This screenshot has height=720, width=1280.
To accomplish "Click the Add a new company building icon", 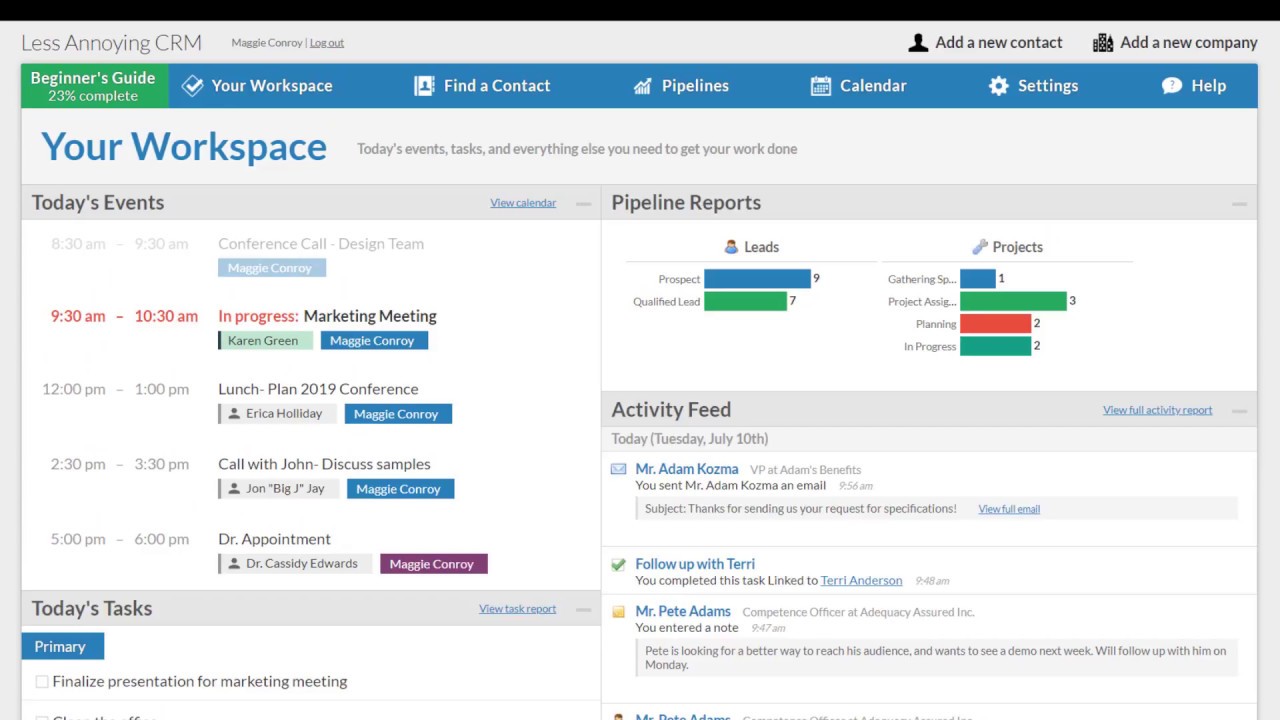I will tap(1103, 42).
